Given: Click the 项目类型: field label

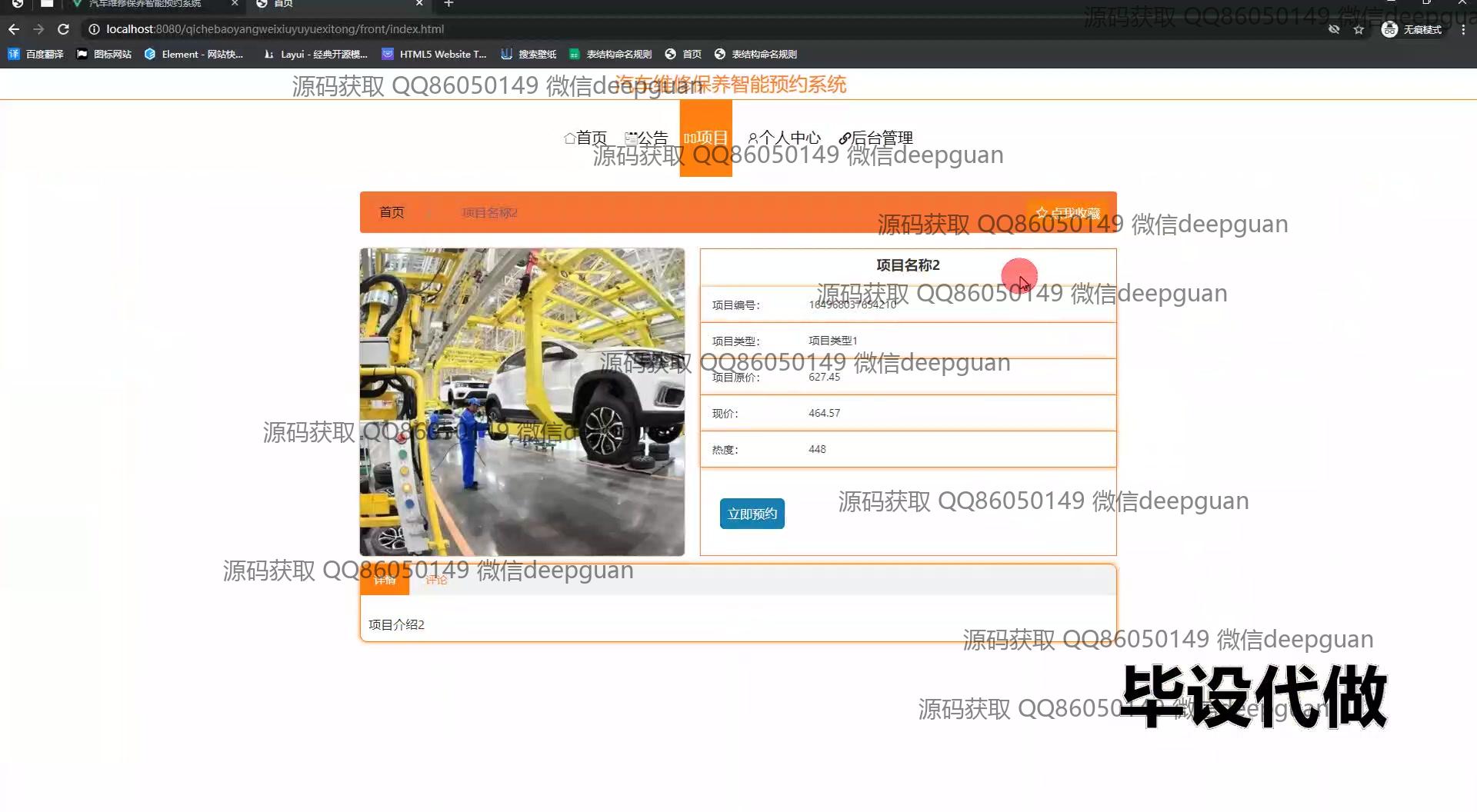Looking at the screenshot, I should (735, 341).
